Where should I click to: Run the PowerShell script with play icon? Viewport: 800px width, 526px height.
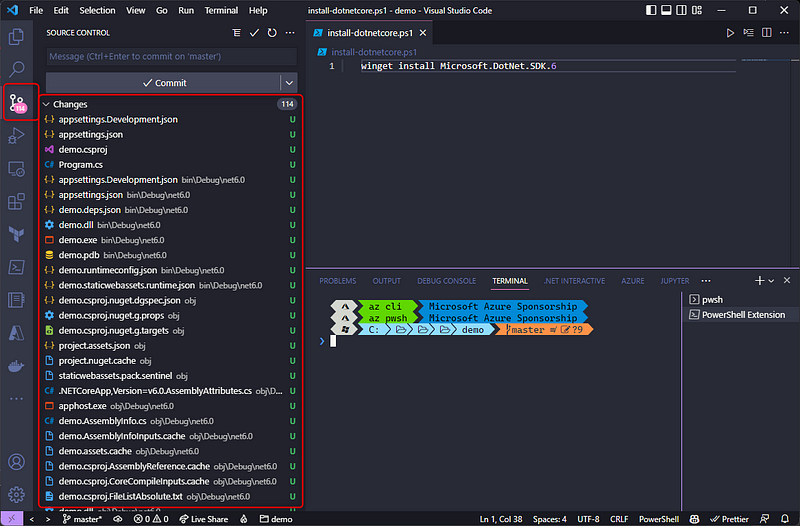(730, 33)
